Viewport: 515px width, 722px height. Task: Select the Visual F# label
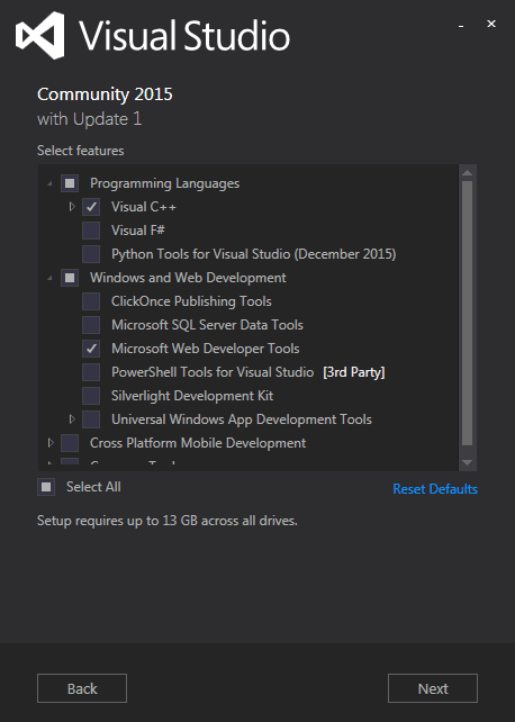(138, 230)
